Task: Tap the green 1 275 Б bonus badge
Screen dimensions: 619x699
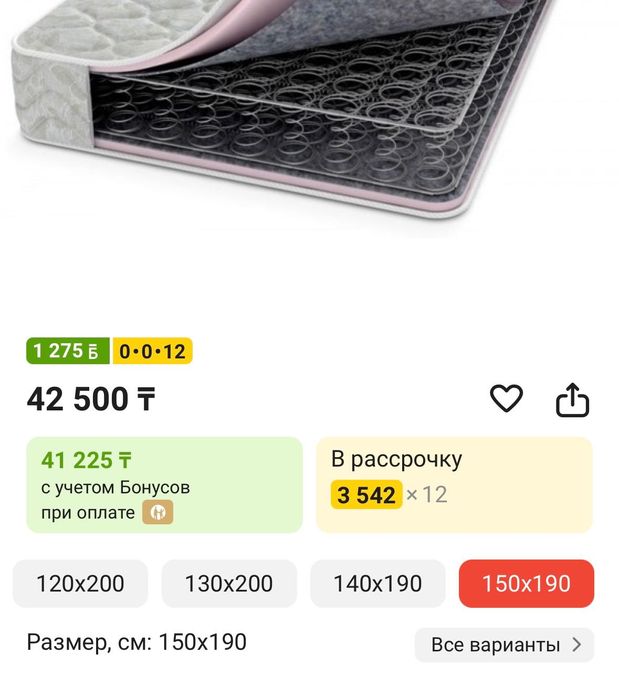Action: [67, 351]
